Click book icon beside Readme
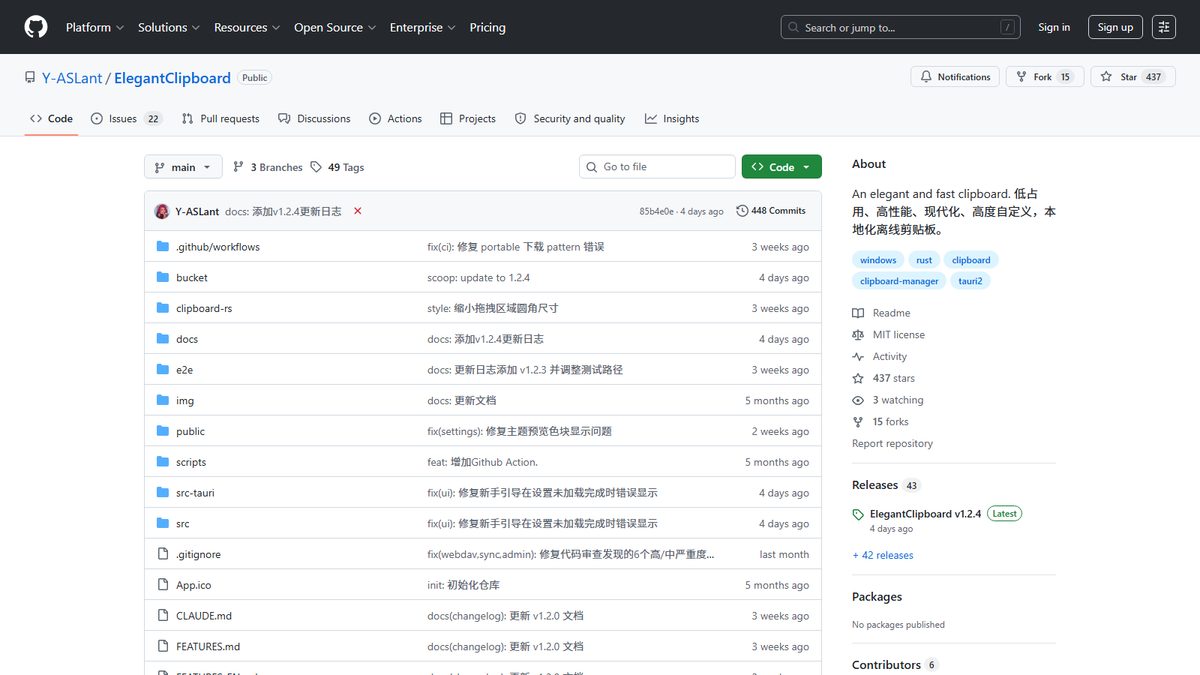 click(x=858, y=313)
